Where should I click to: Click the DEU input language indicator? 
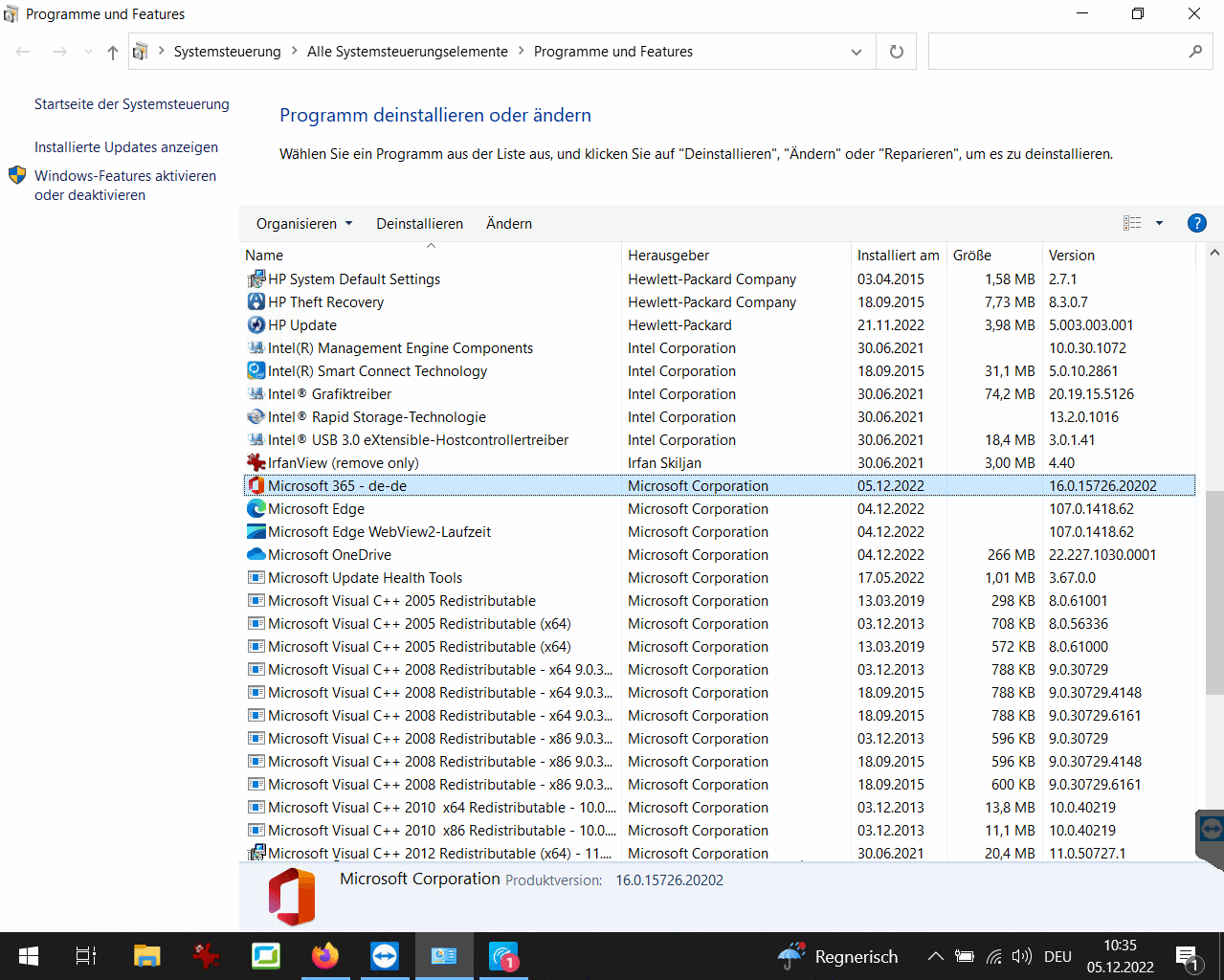tap(1057, 956)
